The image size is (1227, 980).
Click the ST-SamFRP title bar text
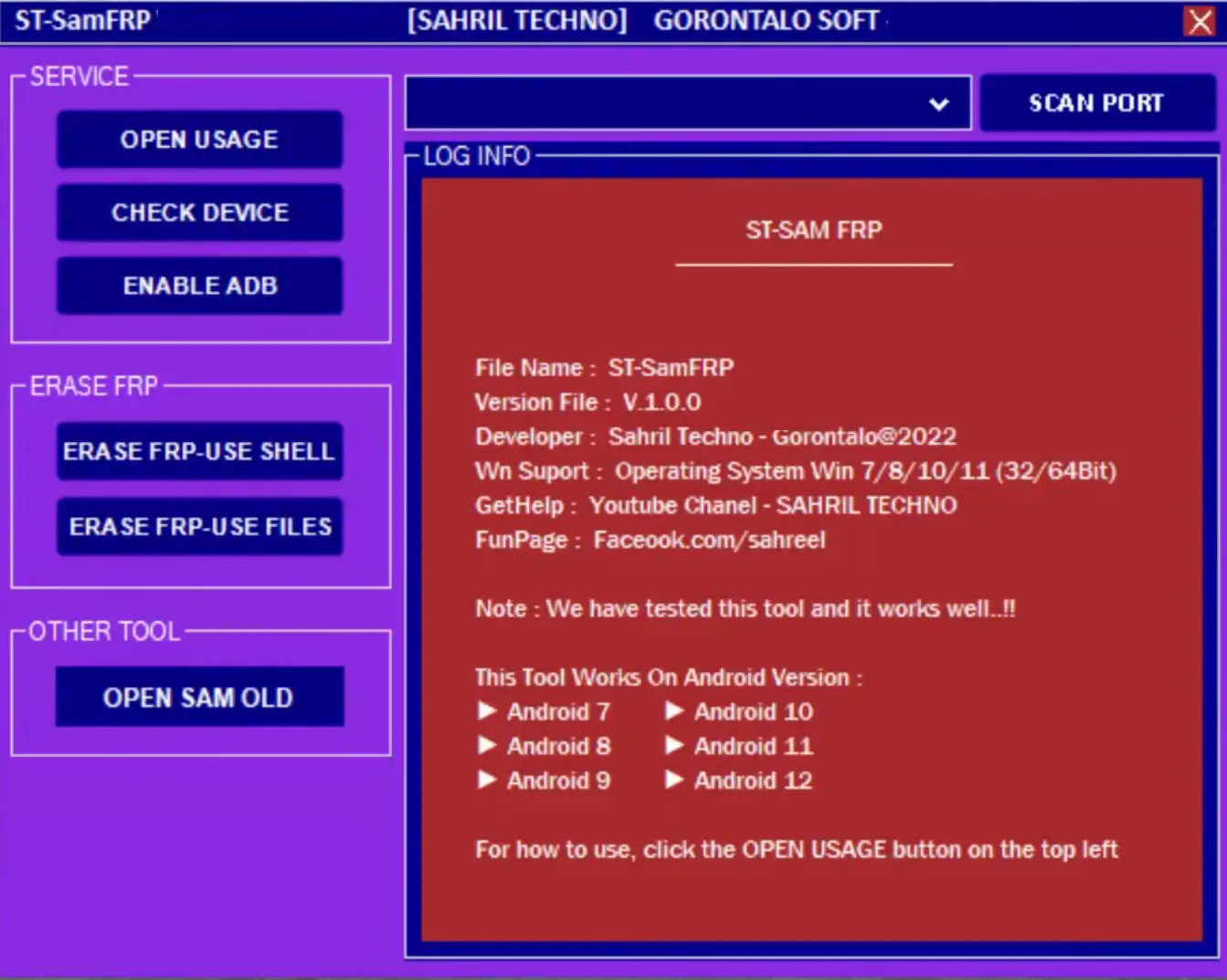coord(82,20)
